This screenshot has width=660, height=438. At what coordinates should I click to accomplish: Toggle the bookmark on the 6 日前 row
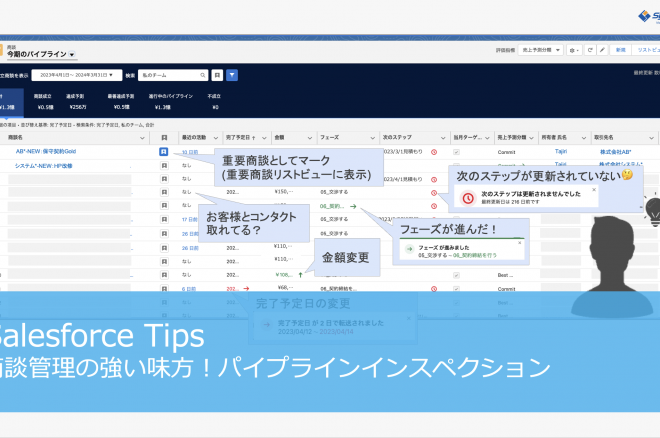(x=164, y=289)
